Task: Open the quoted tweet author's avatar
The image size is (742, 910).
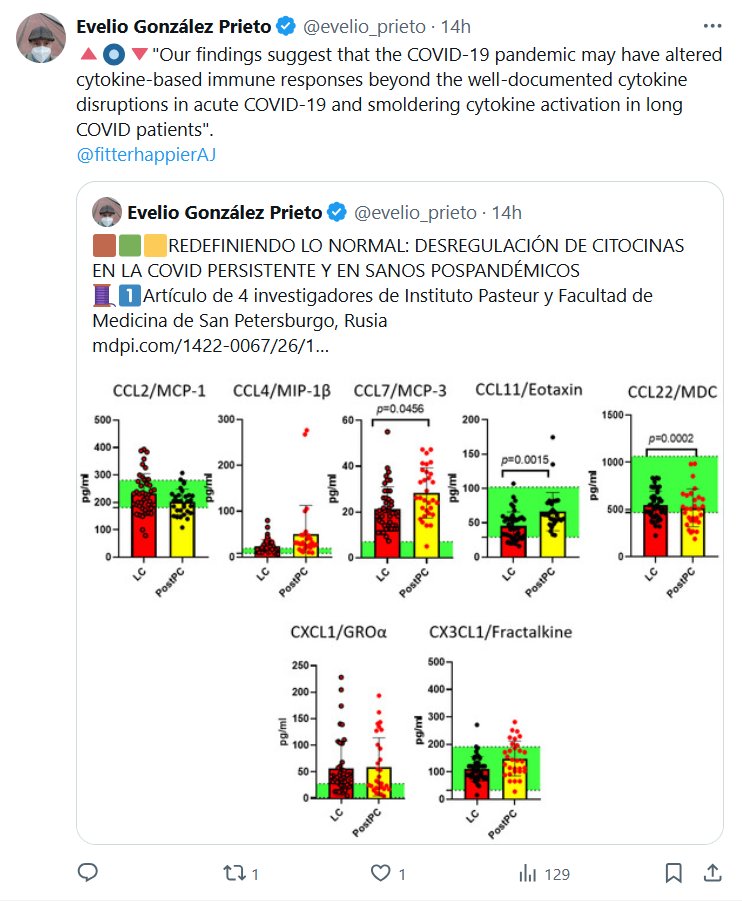Action: pos(106,212)
